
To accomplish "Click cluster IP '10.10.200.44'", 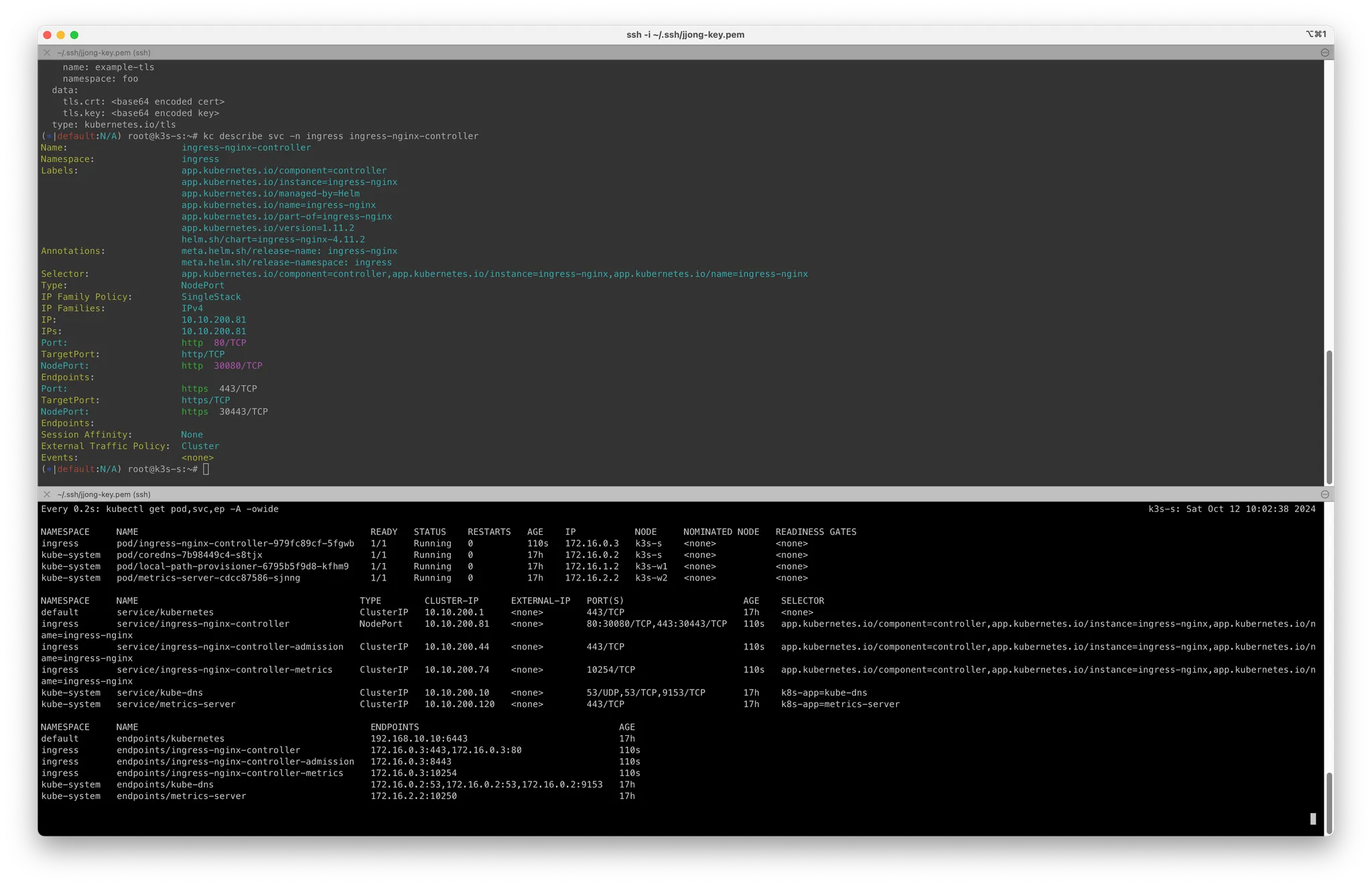I will 456,647.
